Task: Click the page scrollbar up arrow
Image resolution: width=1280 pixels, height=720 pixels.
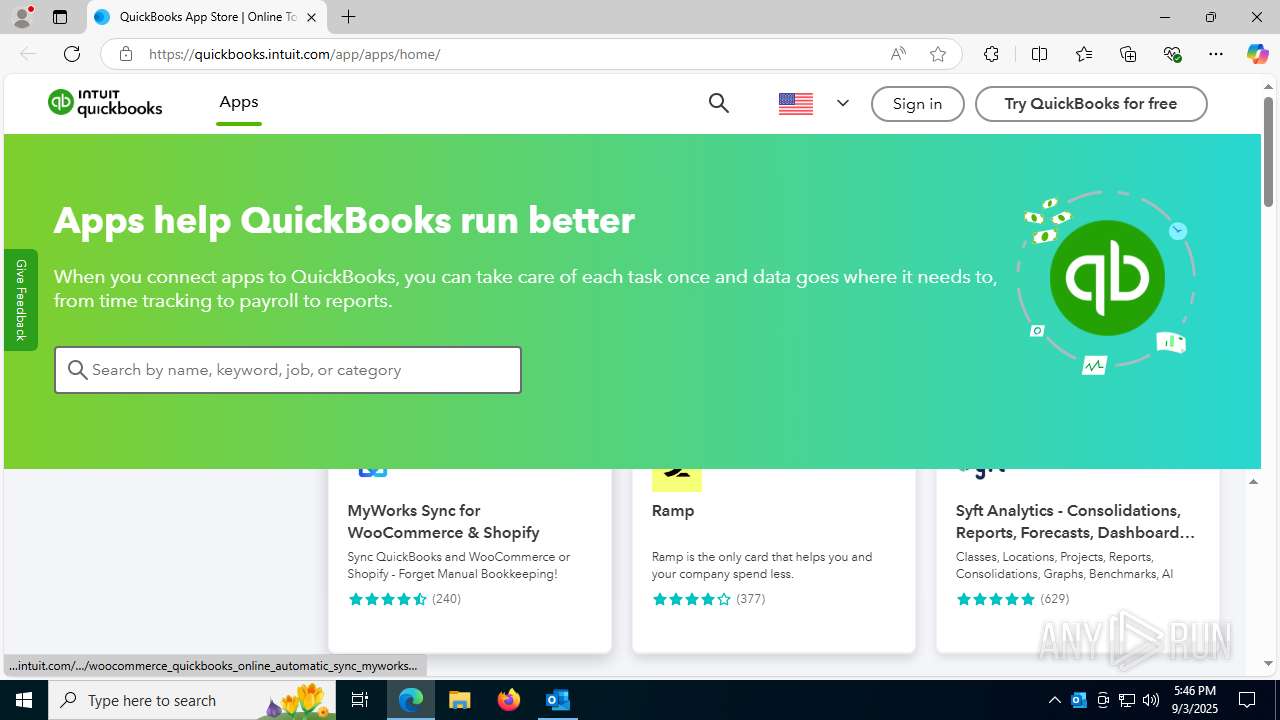Action: (1268, 86)
